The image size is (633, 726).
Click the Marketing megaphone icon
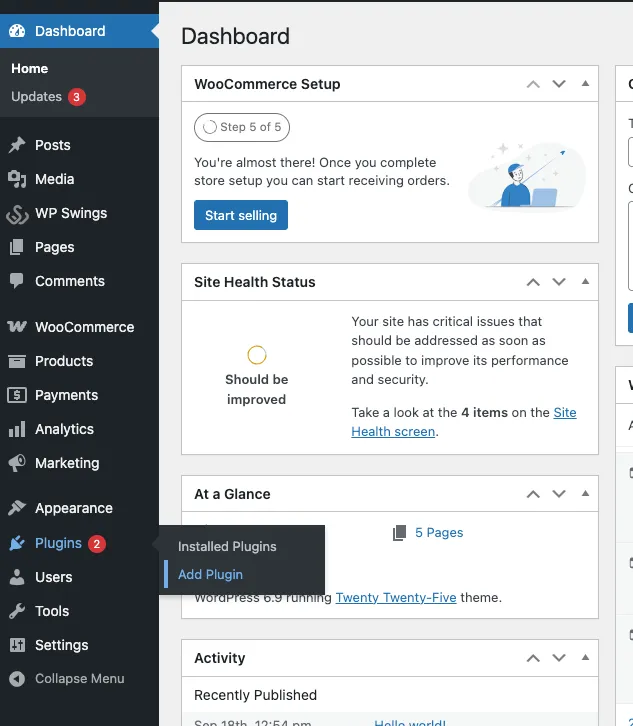[x=17, y=463]
